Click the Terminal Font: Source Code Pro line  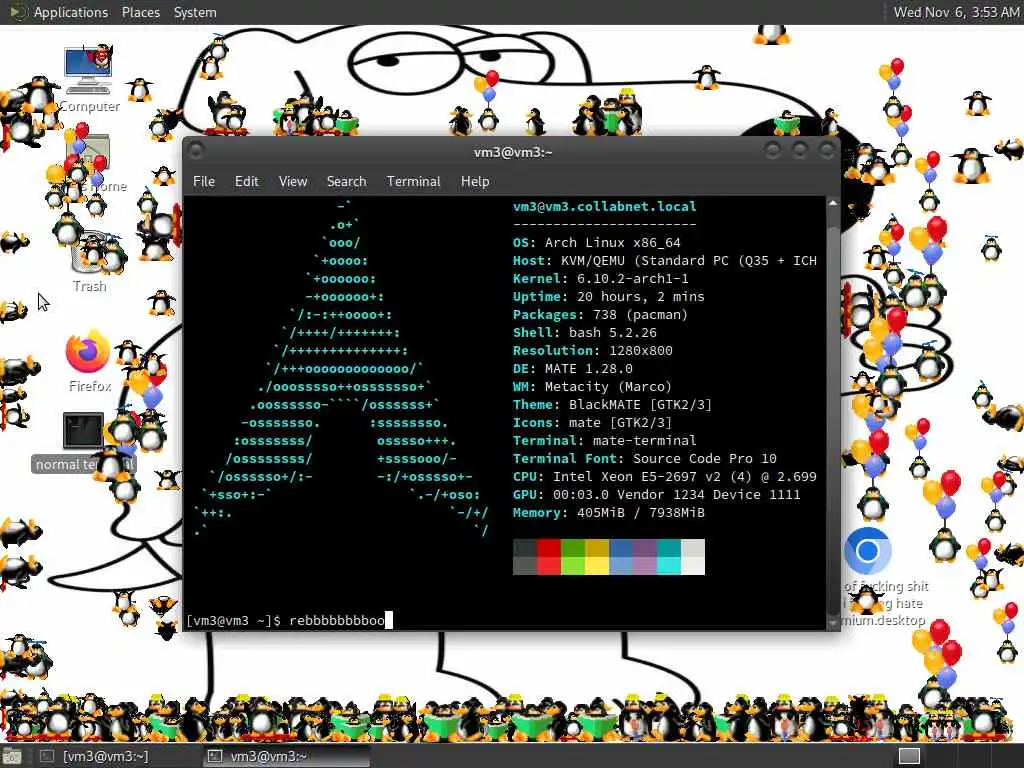(x=645, y=458)
